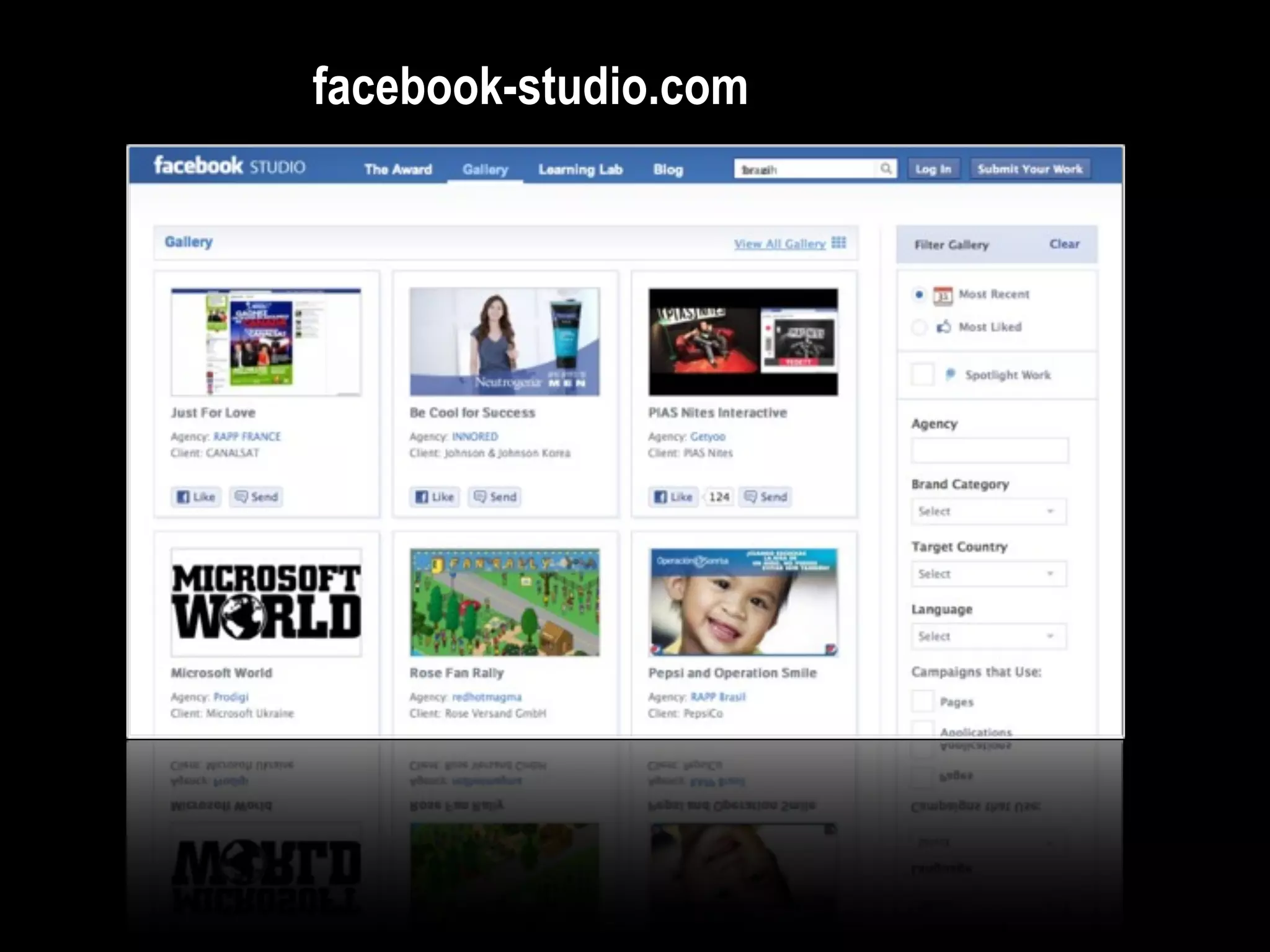Viewport: 1270px width, 952px height.
Task: Send the Just For Love entry
Action: click(x=257, y=497)
